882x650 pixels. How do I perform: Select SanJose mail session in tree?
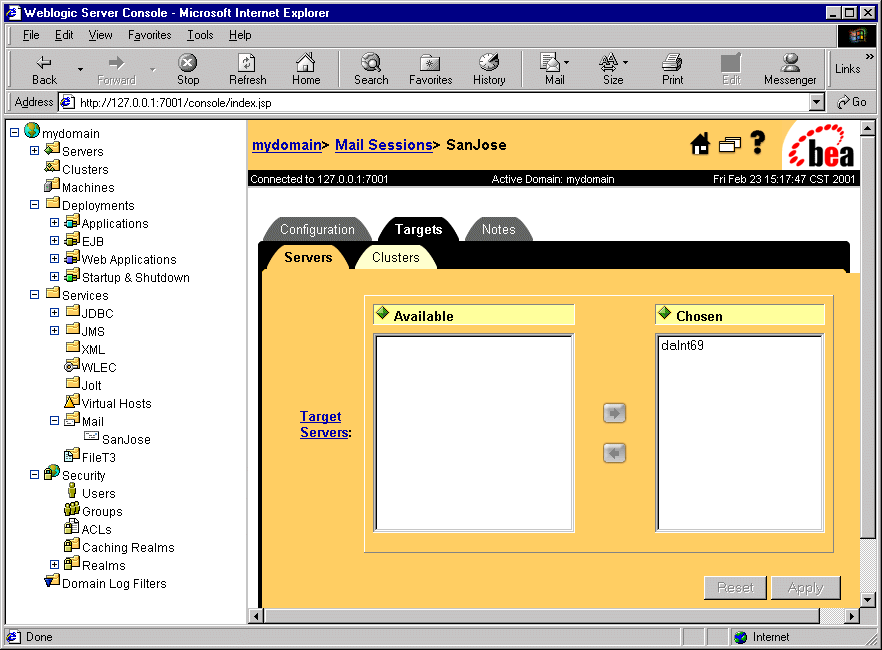tap(126, 440)
